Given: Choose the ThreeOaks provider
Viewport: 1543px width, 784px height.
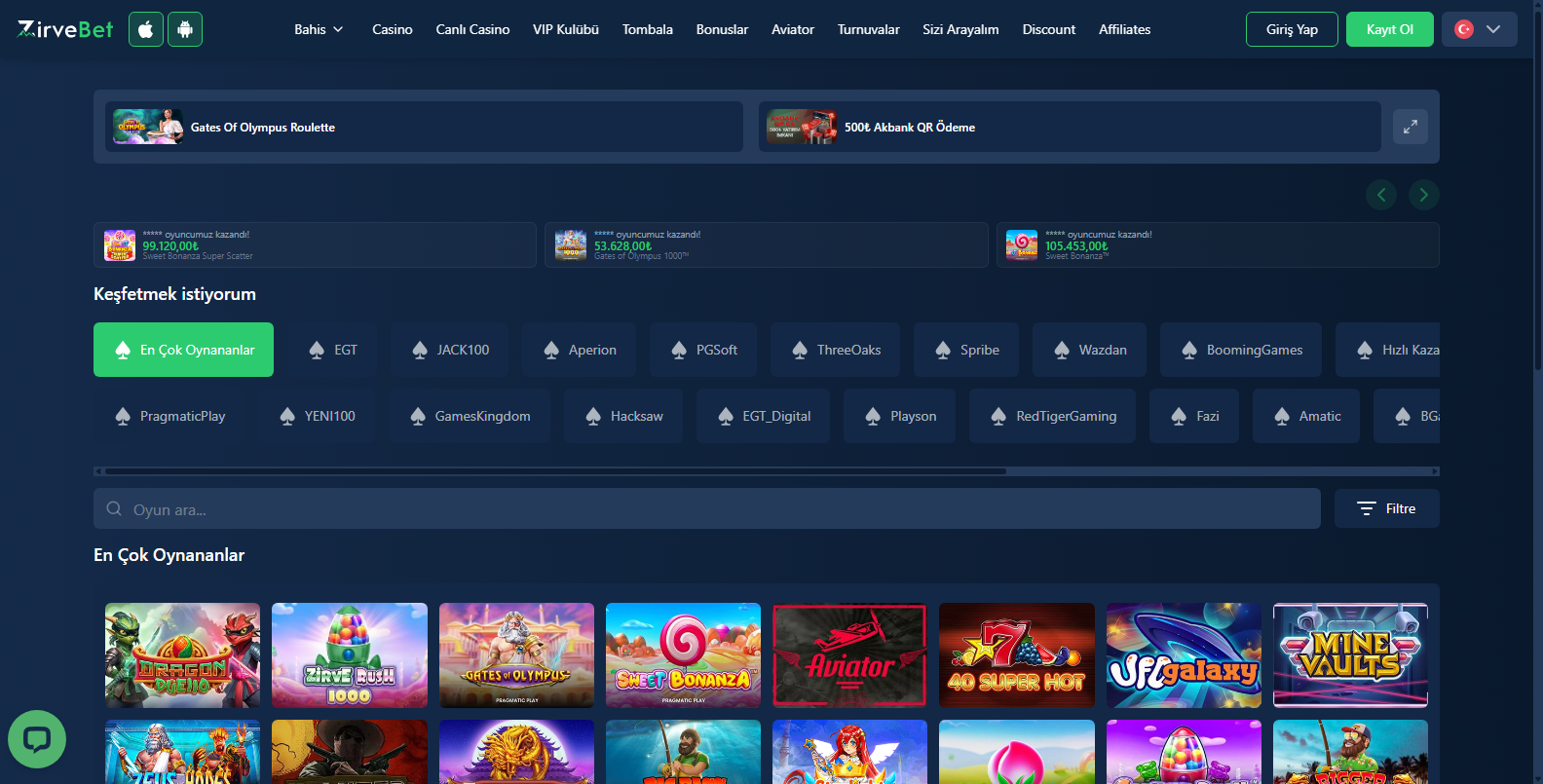Looking at the screenshot, I should pyautogui.click(x=835, y=350).
